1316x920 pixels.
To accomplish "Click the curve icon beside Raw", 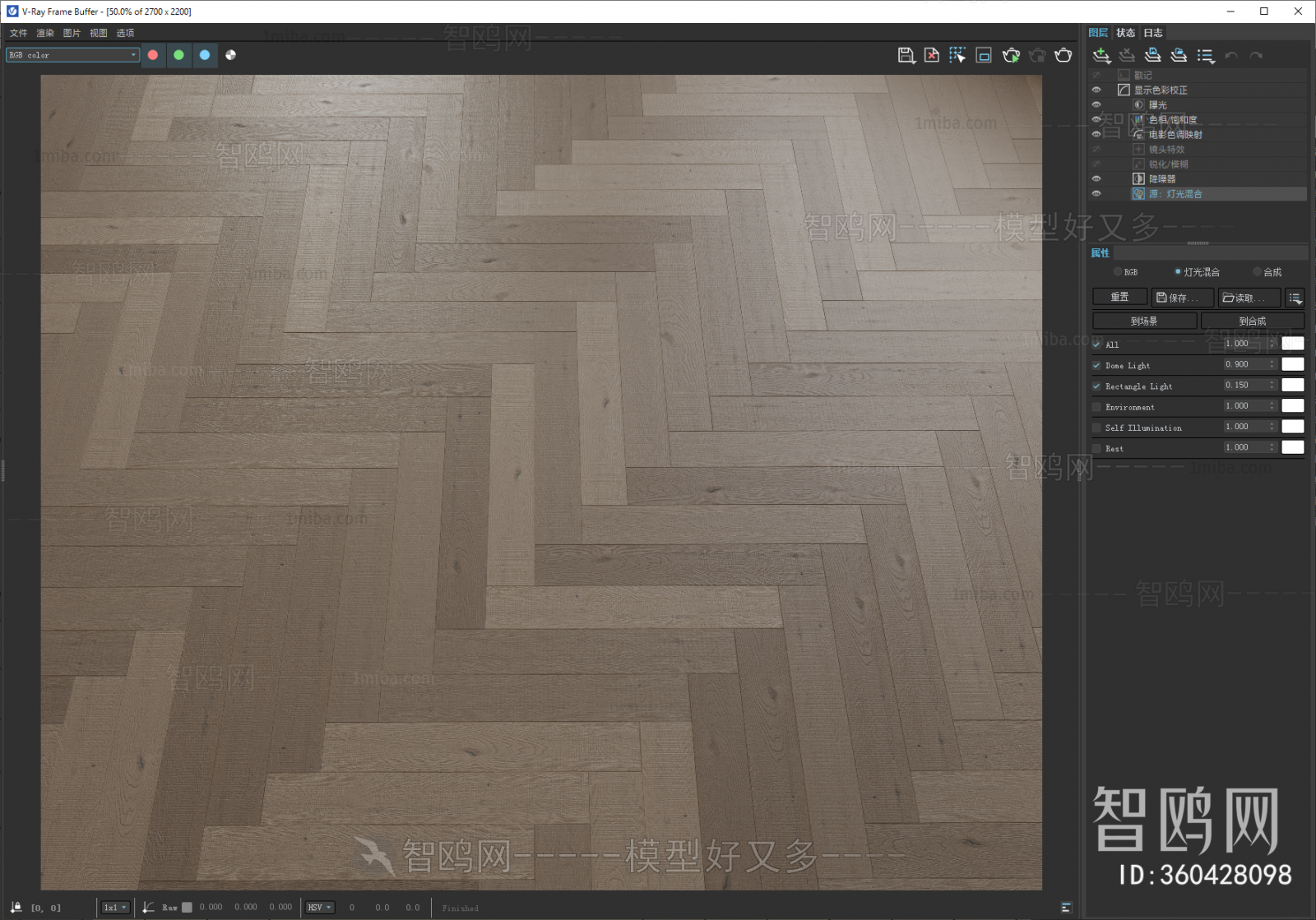I will 148,907.
